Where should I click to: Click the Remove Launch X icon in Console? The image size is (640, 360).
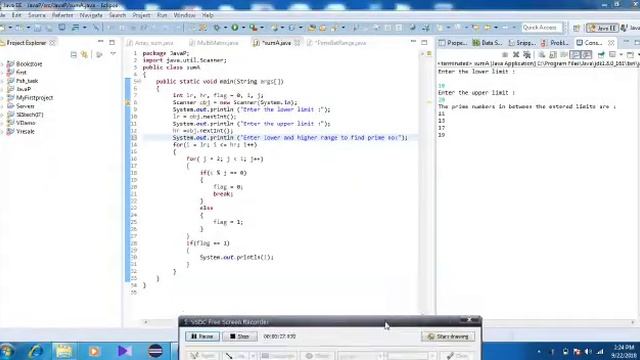[516, 54]
